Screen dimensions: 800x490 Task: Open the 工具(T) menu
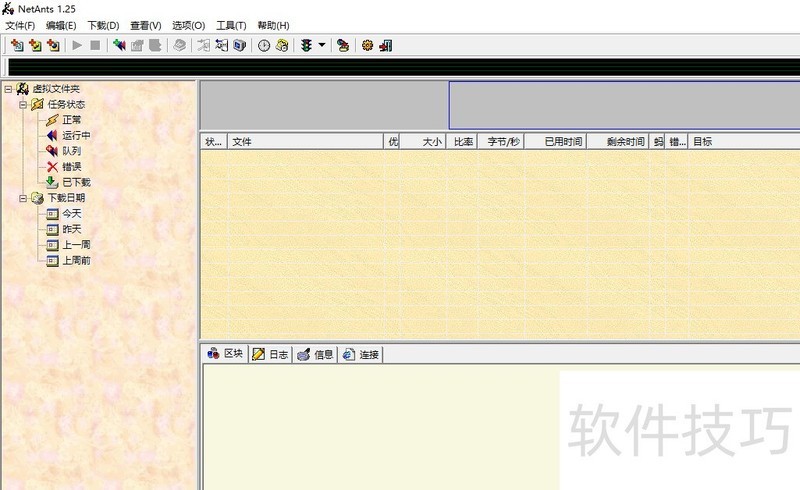tap(231, 26)
